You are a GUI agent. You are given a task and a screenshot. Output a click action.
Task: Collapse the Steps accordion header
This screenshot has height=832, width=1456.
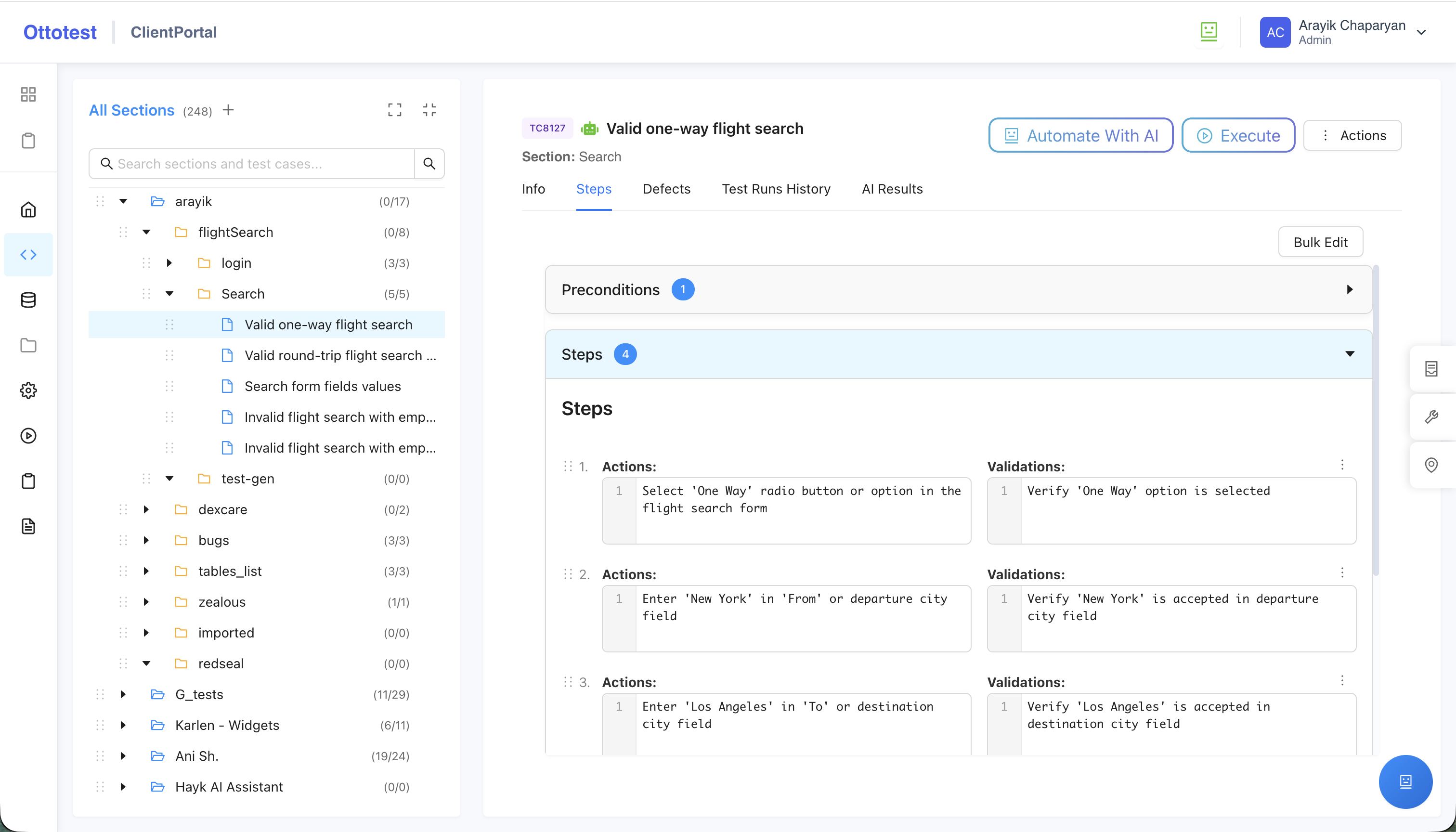[x=1349, y=354]
